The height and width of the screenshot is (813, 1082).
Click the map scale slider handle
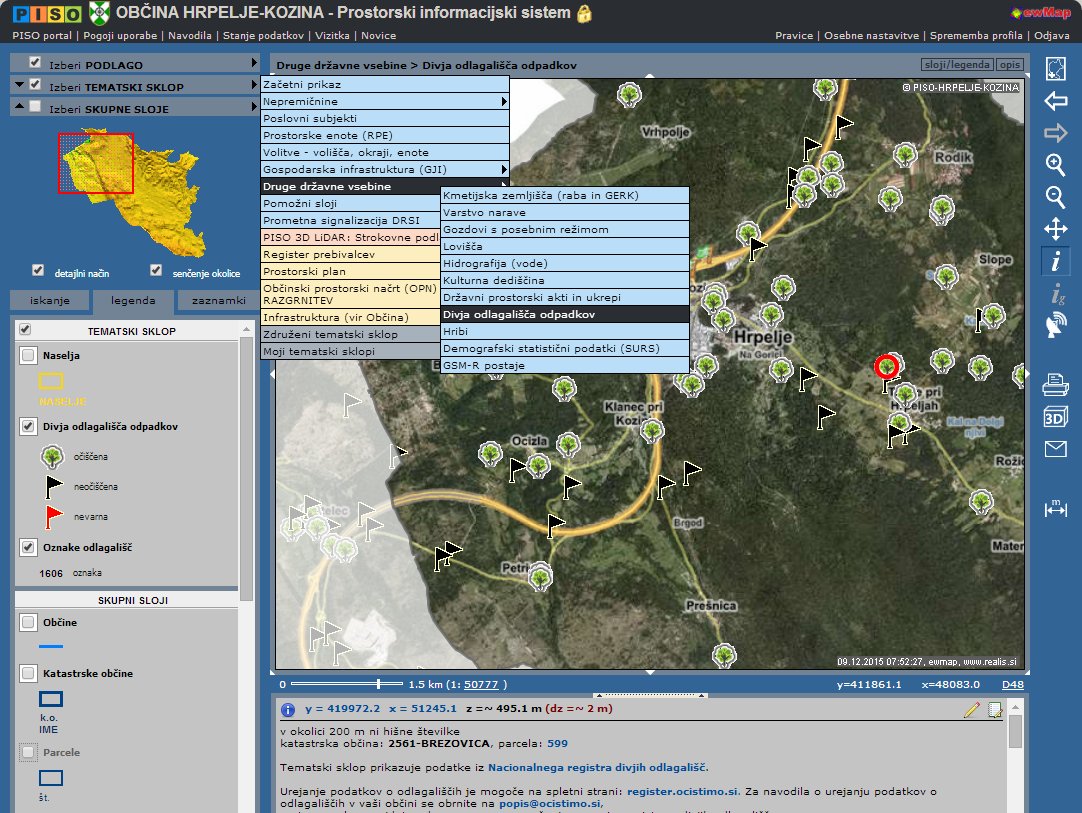(x=378, y=684)
